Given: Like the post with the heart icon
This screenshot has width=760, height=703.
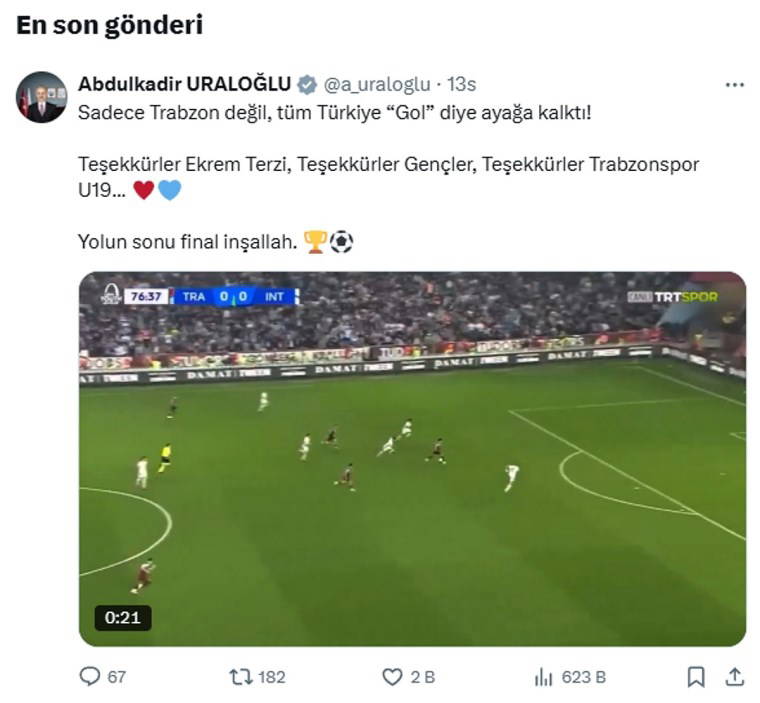Looking at the screenshot, I should 392,677.
